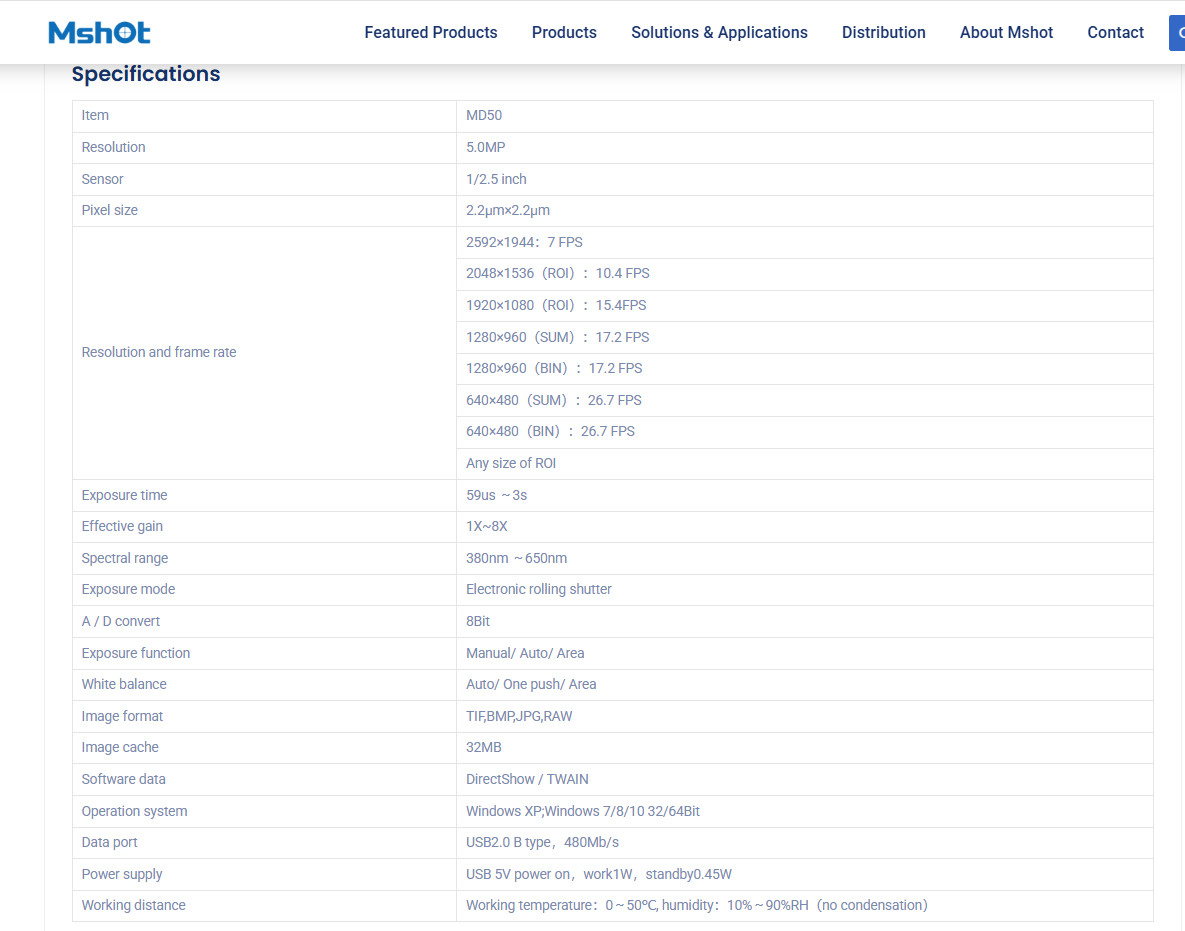Select the Exposure time label cell
This screenshot has height=931, width=1185.
pos(265,495)
